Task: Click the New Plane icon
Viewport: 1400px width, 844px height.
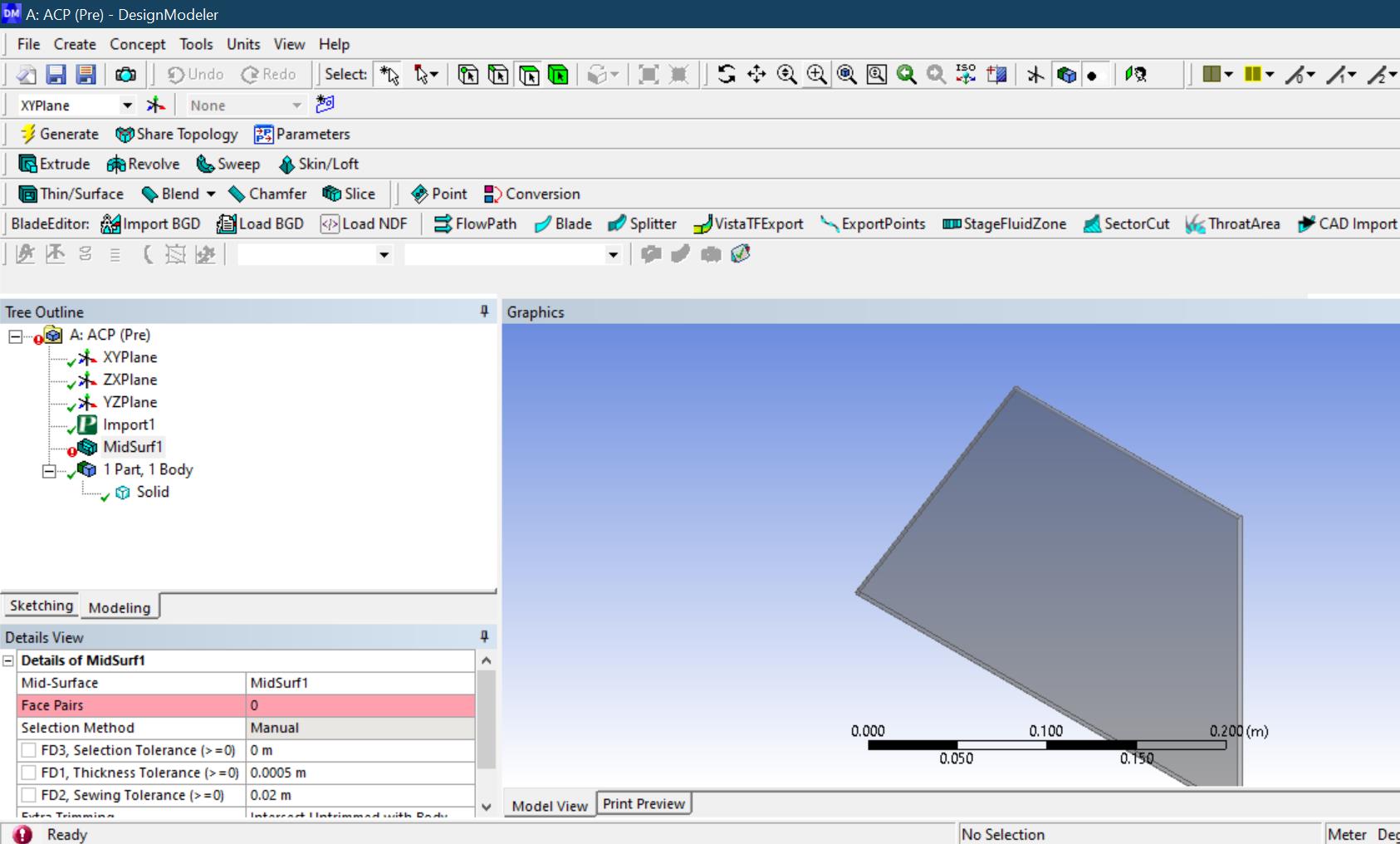Action: click(155, 105)
